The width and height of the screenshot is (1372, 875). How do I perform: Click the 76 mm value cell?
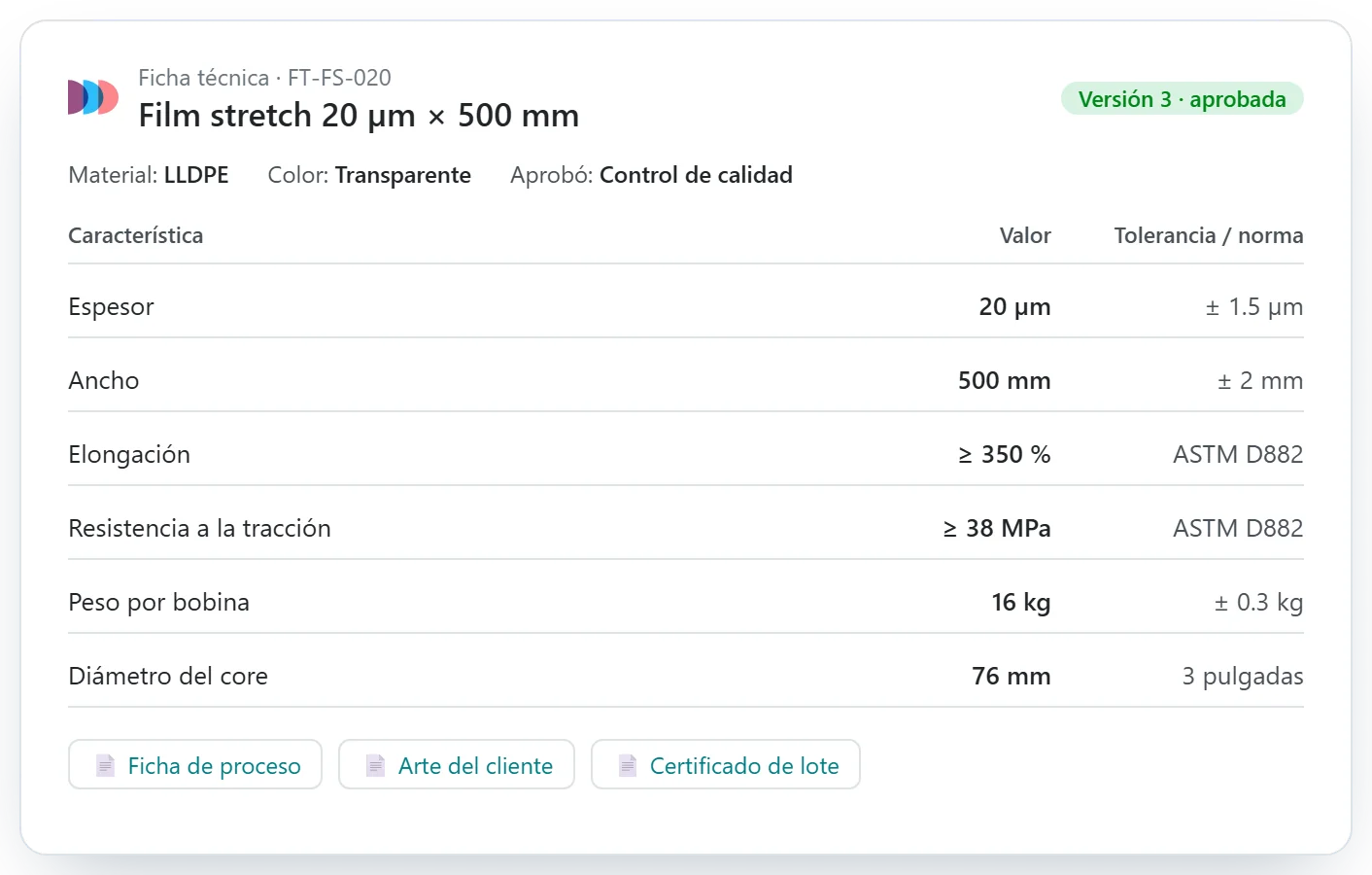[x=1012, y=677]
